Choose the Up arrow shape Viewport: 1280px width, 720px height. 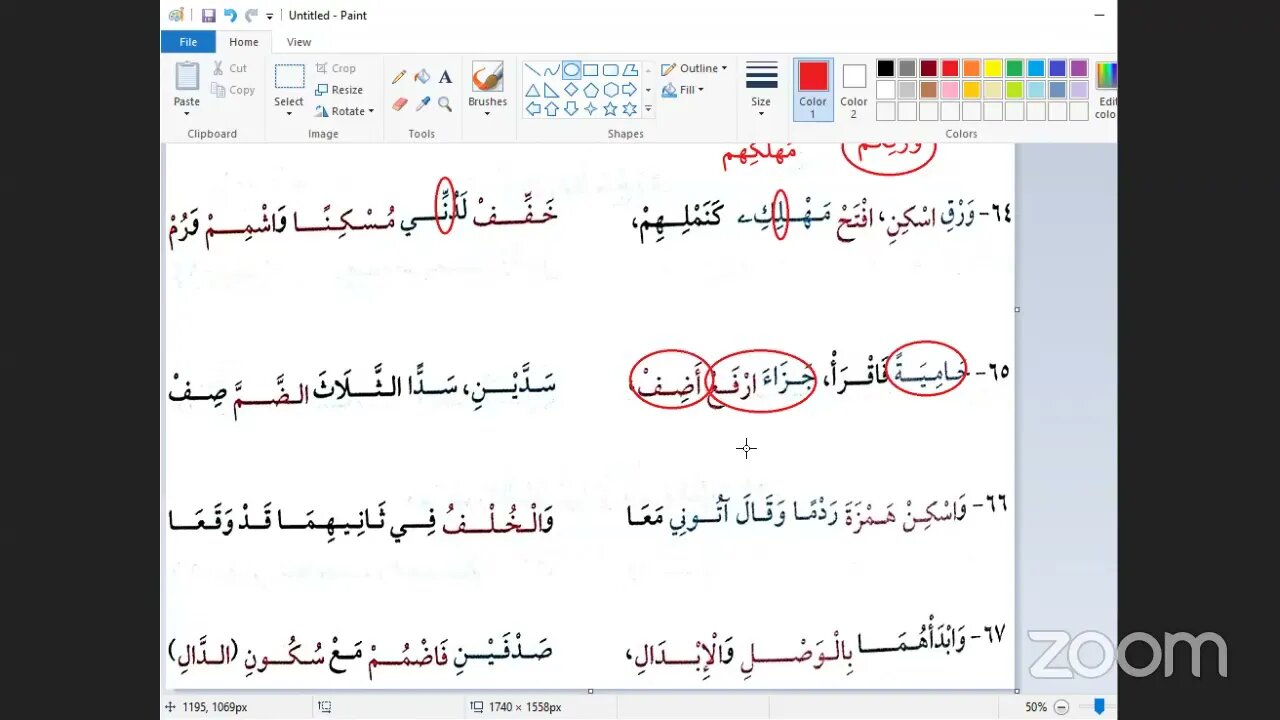point(551,108)
